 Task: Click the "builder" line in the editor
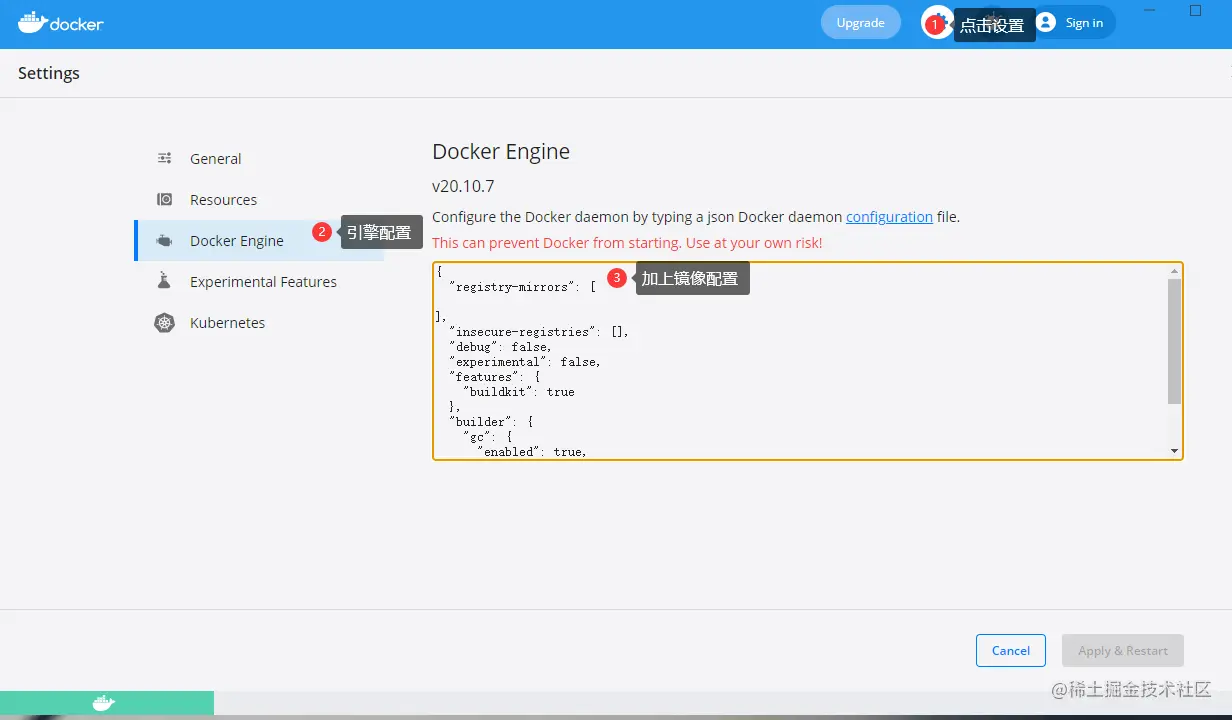click(491, 422)
